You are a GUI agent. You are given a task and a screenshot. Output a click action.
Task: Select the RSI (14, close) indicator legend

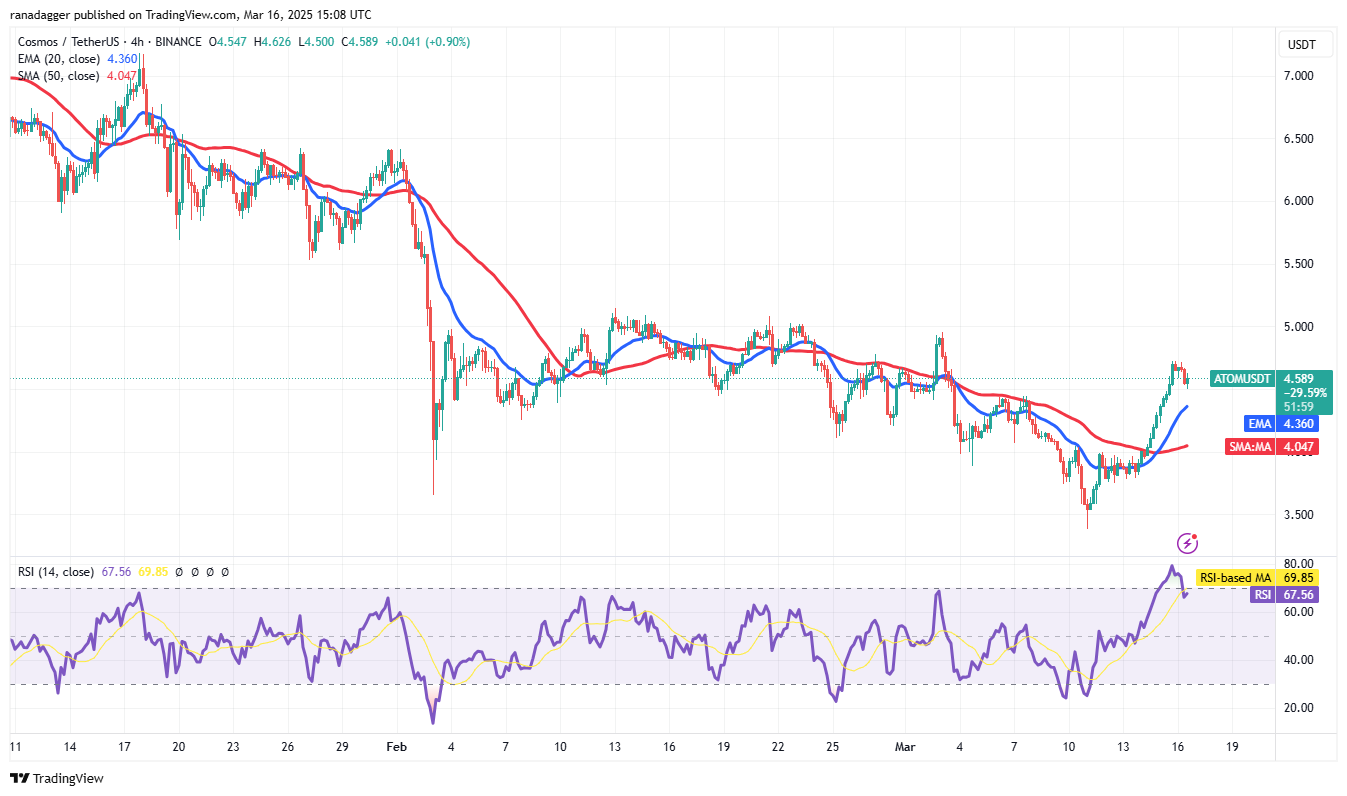(55, 572)
